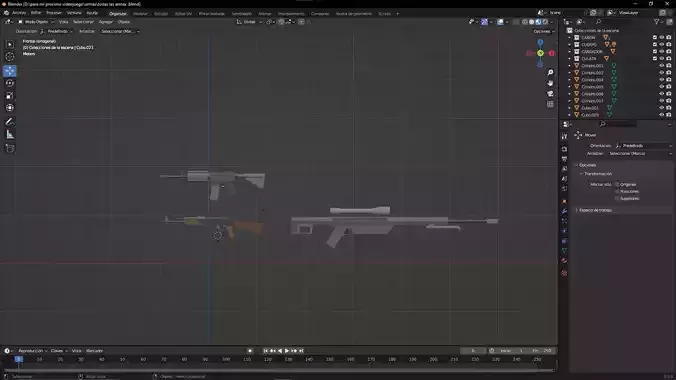The width and height of the screenshot is (676, 380).
Task: Open the Editar menu
Action: coord(36,13)
